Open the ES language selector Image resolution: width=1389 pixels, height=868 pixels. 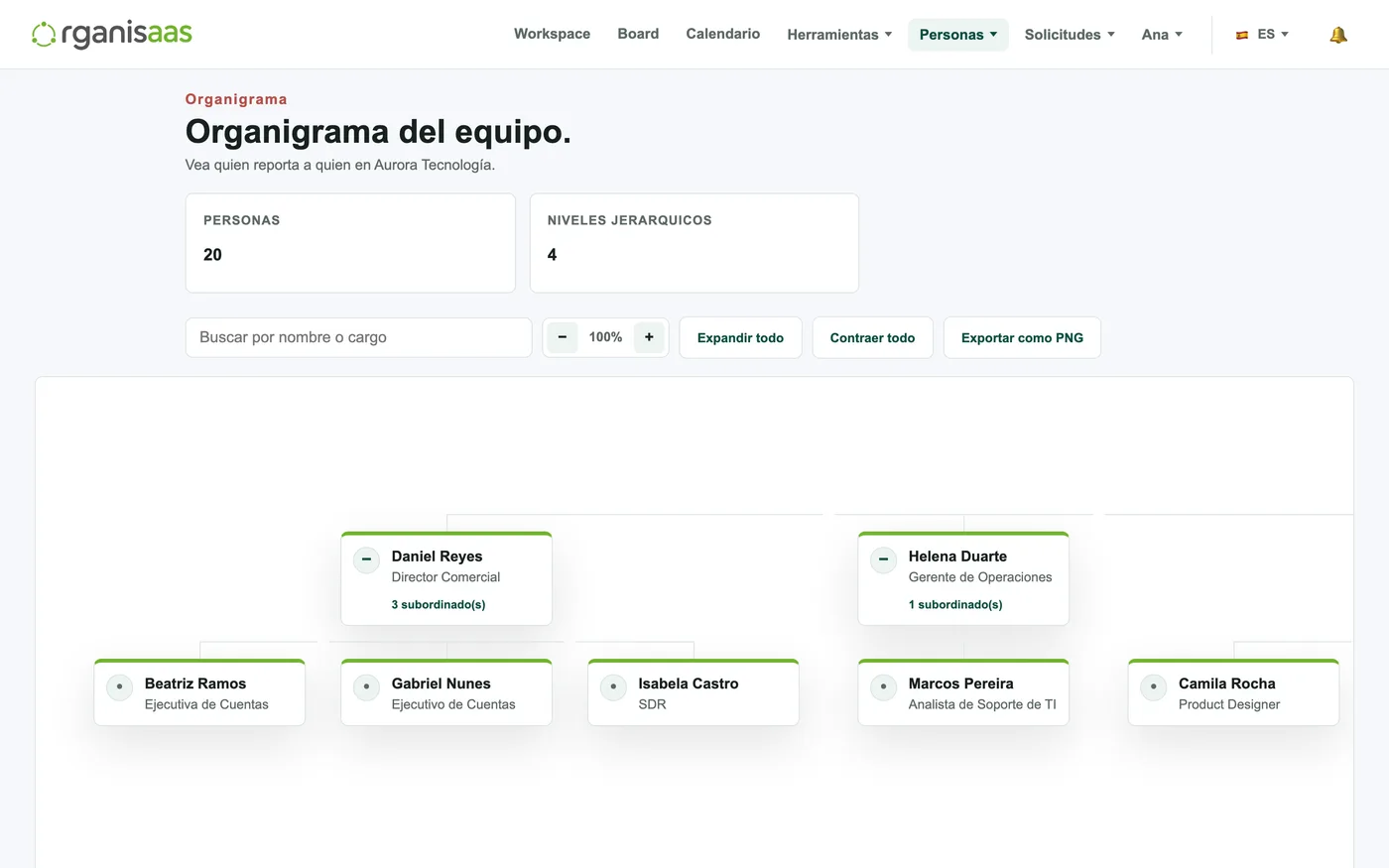point(1262,35)
